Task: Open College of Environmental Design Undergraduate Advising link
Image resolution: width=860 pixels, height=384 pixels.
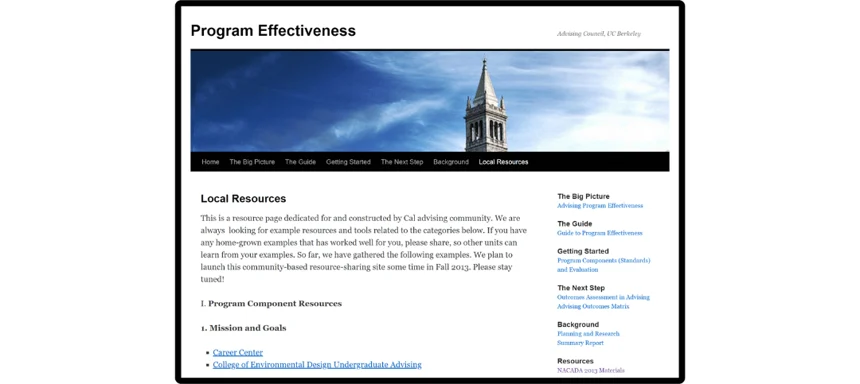Action: [x=317, y=364]
